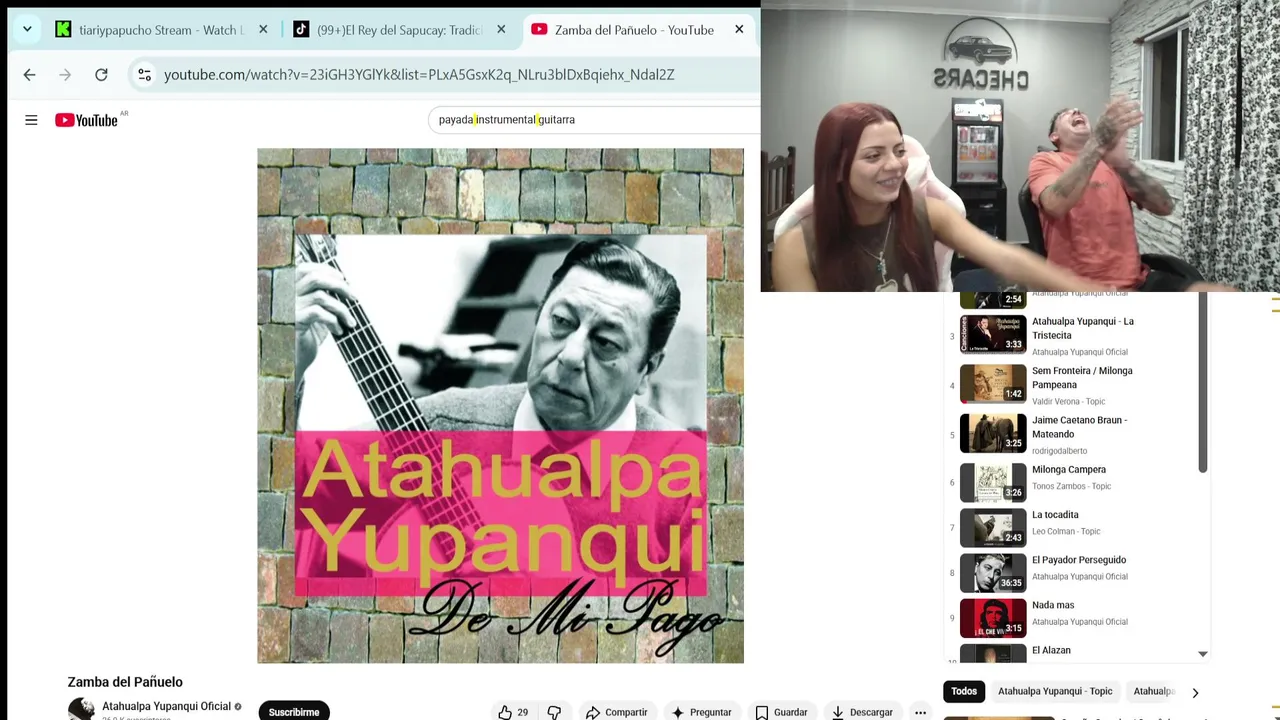Open thumbnail of Milonga Pampeana 1:42
1280x720 pixels.
point(993,384)
